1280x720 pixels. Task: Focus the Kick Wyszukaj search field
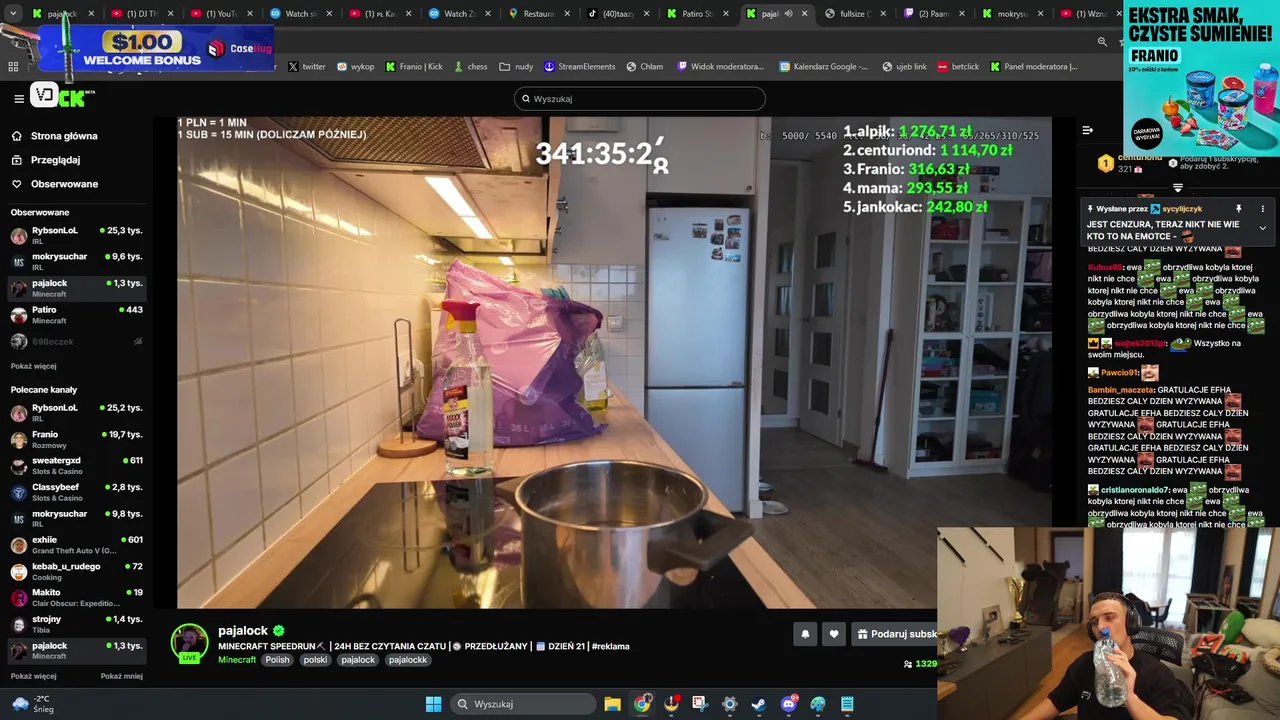pos(640,99)
